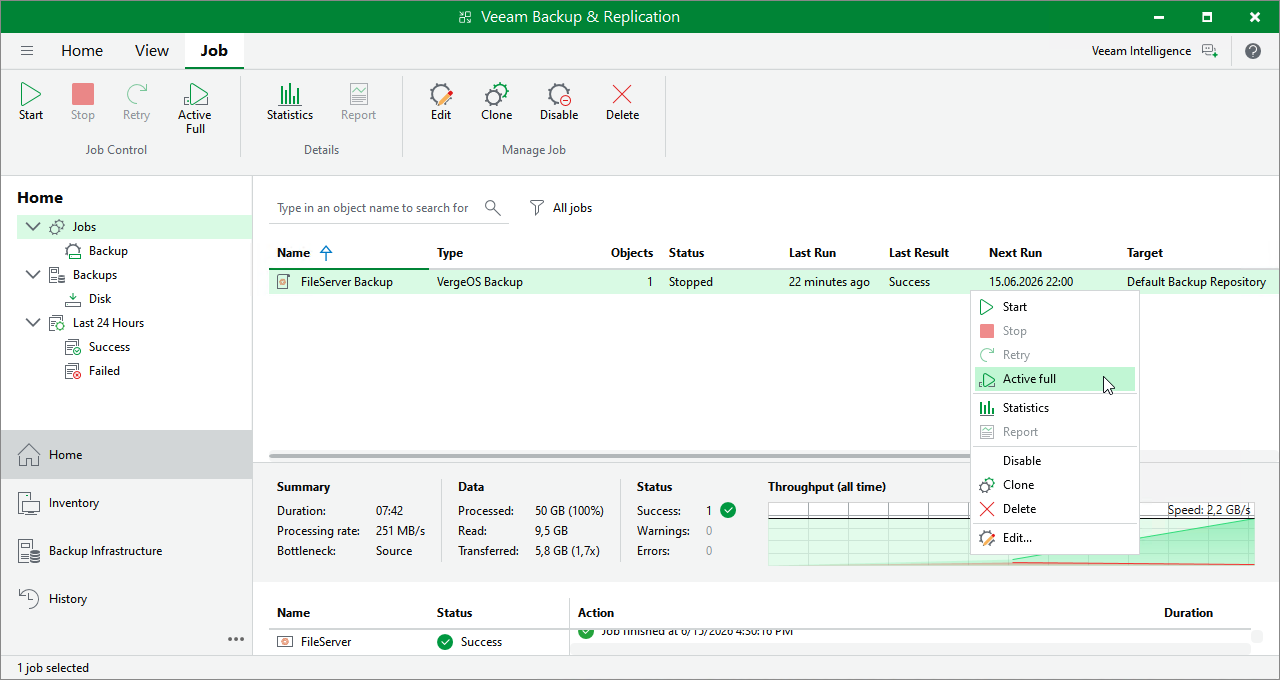Image resolution: width=1280 pixels, height=680 pixels.
Task: Choose Edit... in the context menu
Action: click(1055, 538)
